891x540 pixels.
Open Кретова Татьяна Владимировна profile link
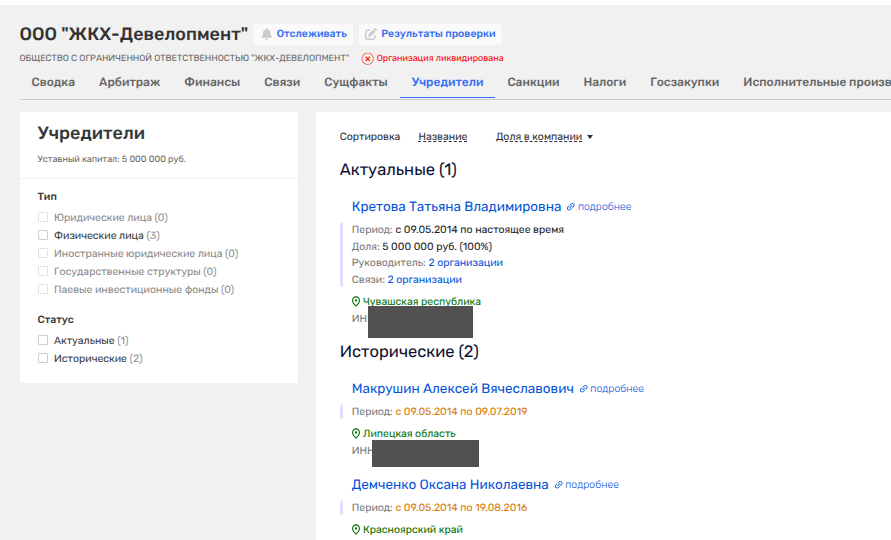[456, 207]
